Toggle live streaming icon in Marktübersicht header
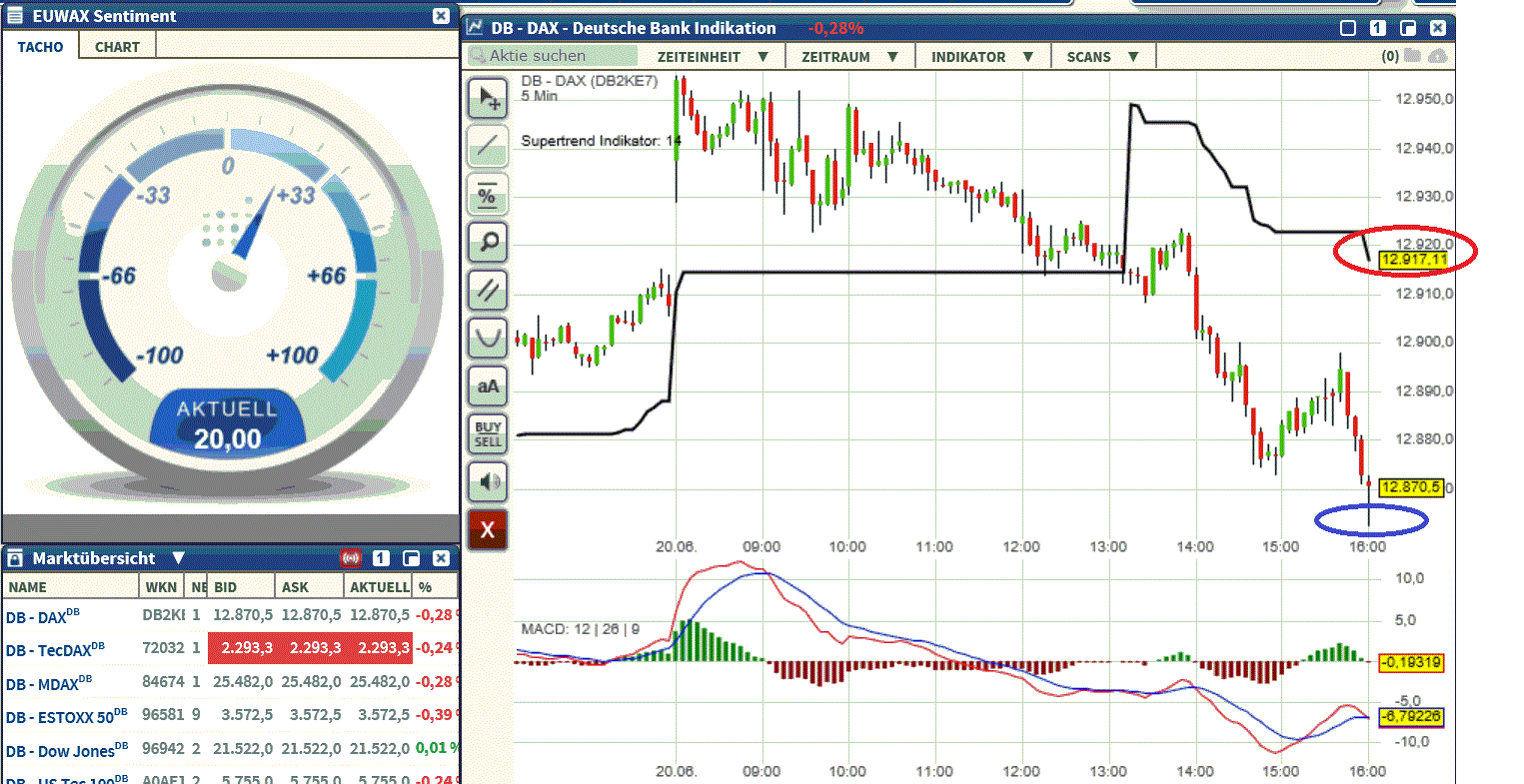1524x784 pixels. 350,558
